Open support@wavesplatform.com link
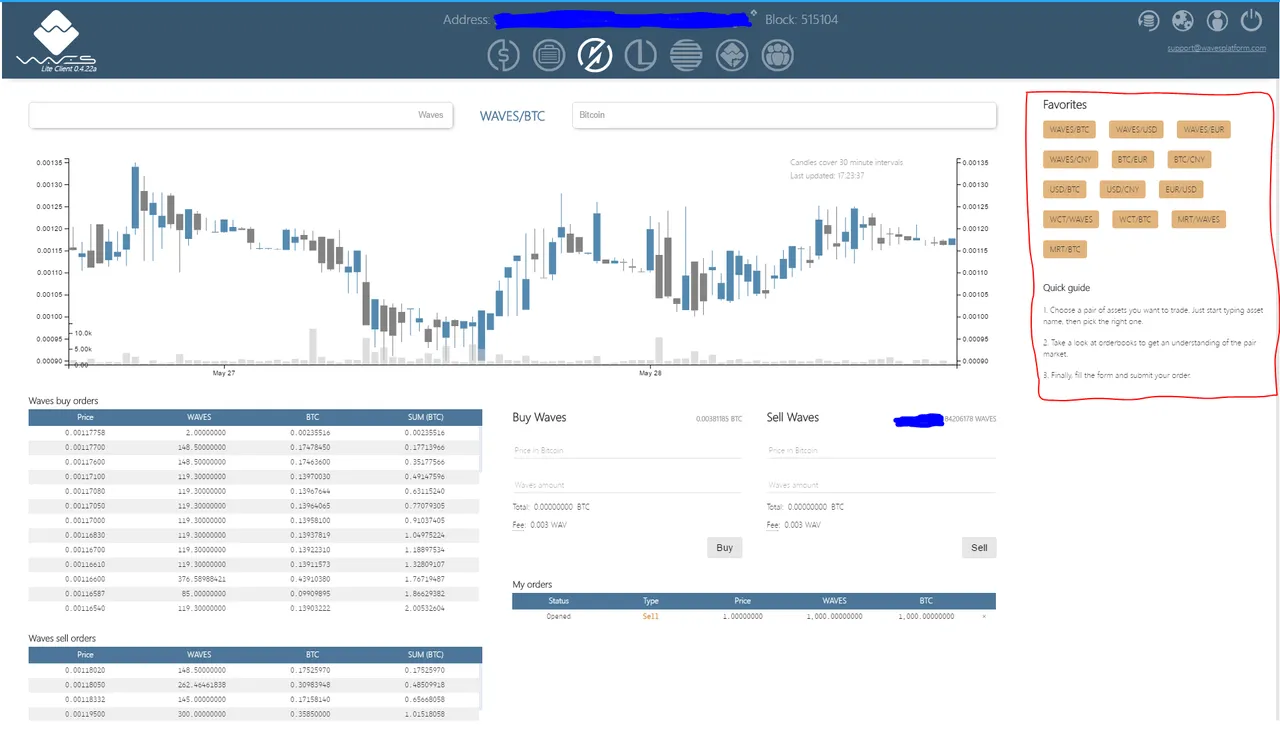1280x736 pixels. pyautogui.click(x=1216, y=48)
